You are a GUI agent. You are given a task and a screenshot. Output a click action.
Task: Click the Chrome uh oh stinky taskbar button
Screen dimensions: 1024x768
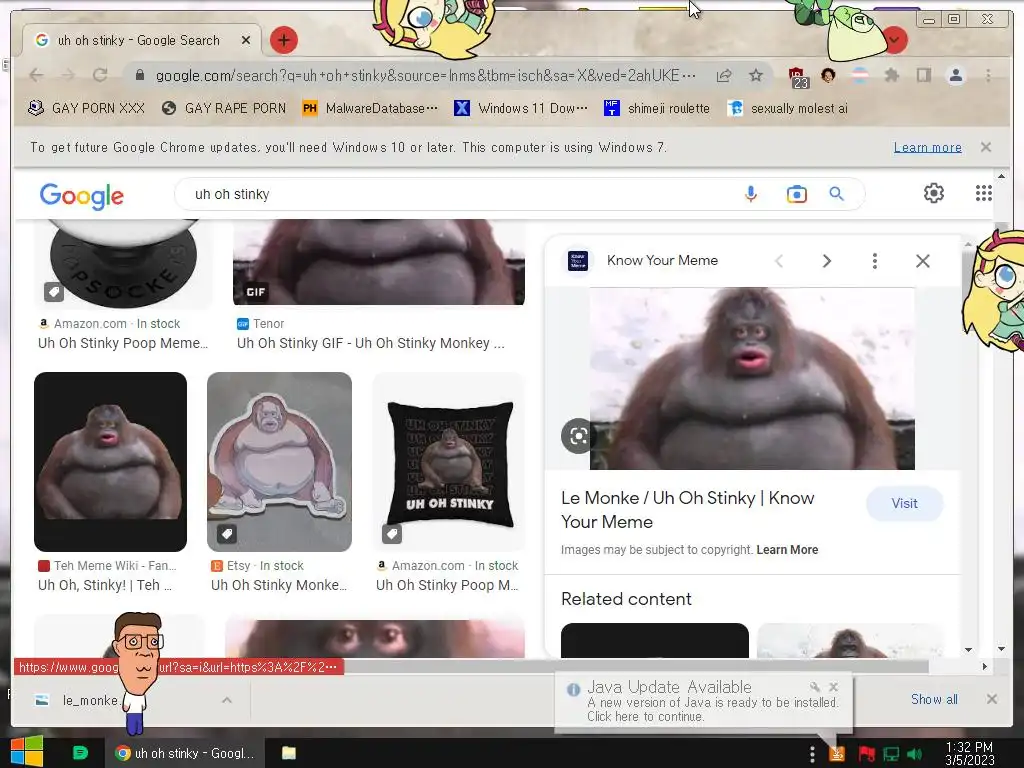point(185,753)
